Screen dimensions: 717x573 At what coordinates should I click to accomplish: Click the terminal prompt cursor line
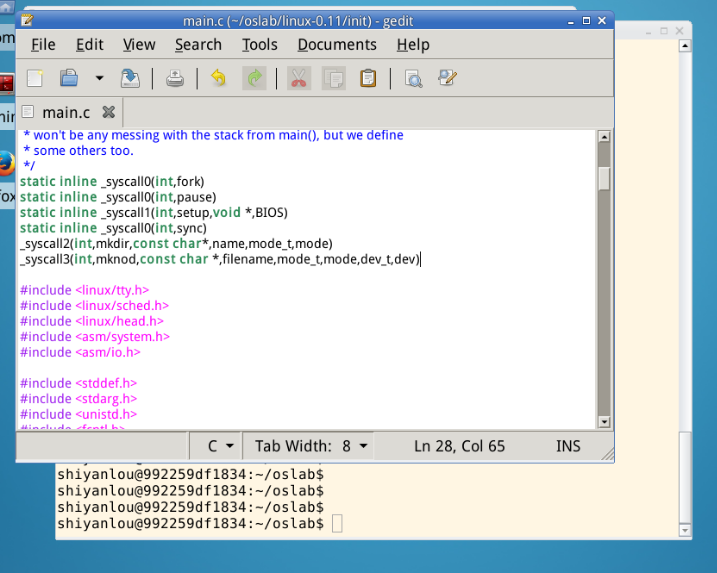click(337, 524)
